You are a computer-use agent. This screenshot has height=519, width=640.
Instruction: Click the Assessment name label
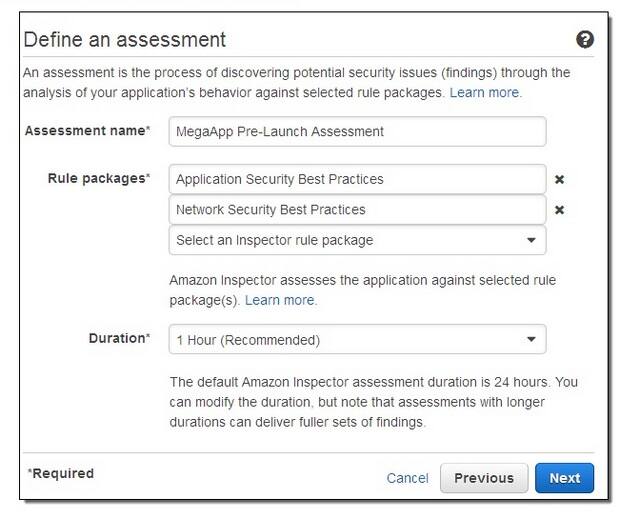pyautogui.click(x=87, y=131)
